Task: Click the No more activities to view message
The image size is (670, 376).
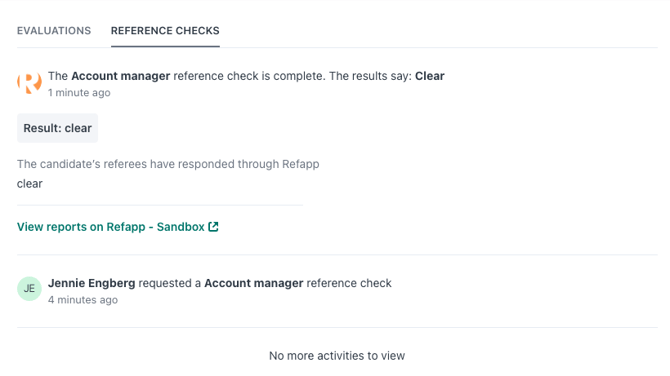Action: pyautogui.click(x=337, y=356)
